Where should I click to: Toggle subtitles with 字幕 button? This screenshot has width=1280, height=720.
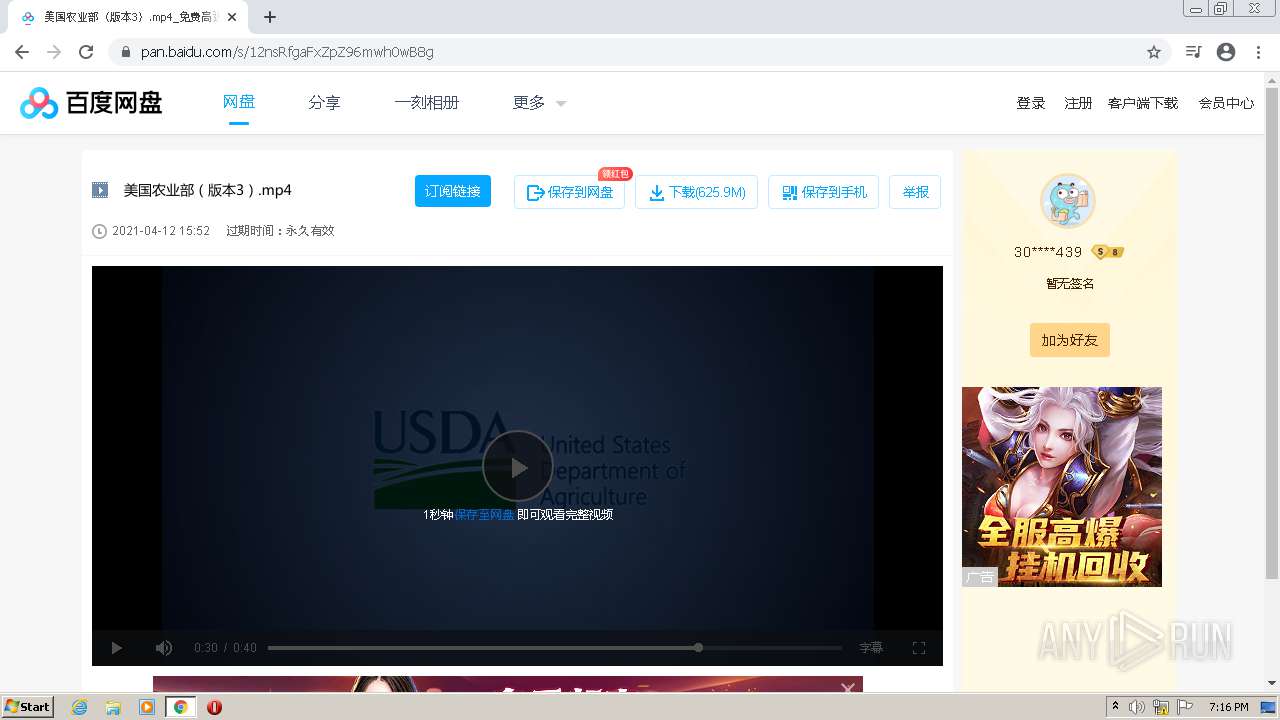point(871,648)
